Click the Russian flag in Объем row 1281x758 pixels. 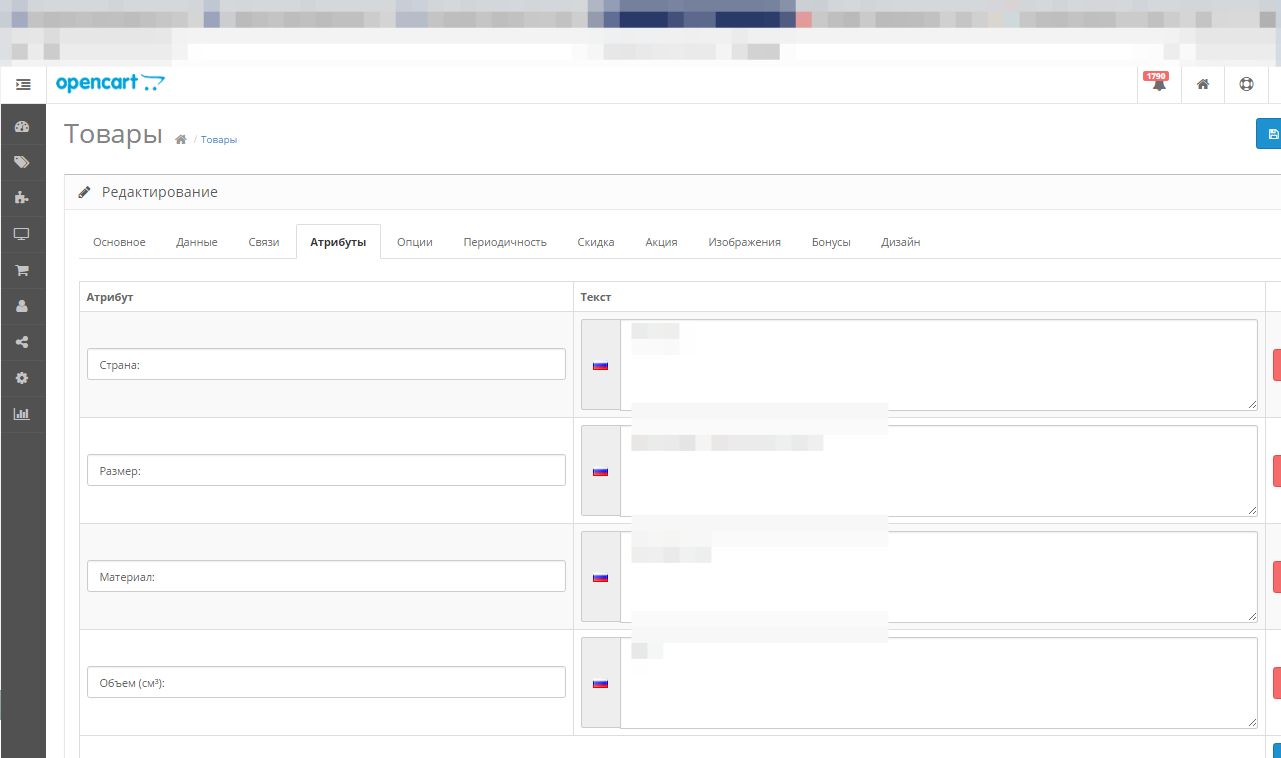point(600,683)
